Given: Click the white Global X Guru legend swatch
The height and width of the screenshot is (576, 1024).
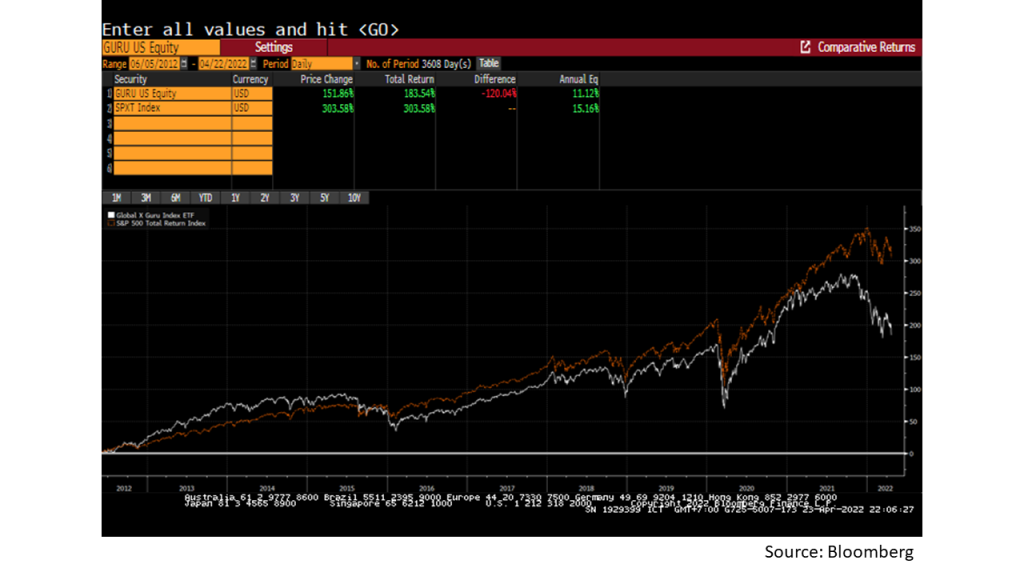Looking at the screenshot, I should 111,215.
